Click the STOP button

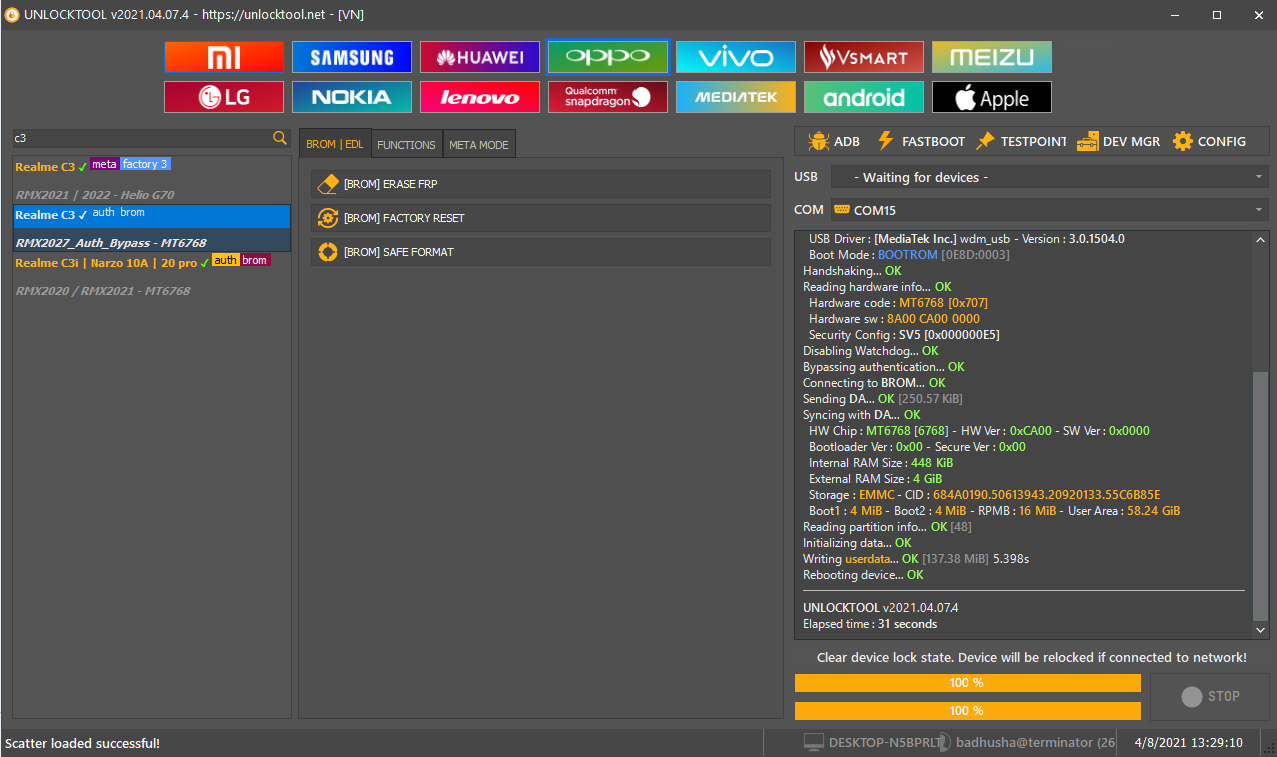coord(1210,696)
